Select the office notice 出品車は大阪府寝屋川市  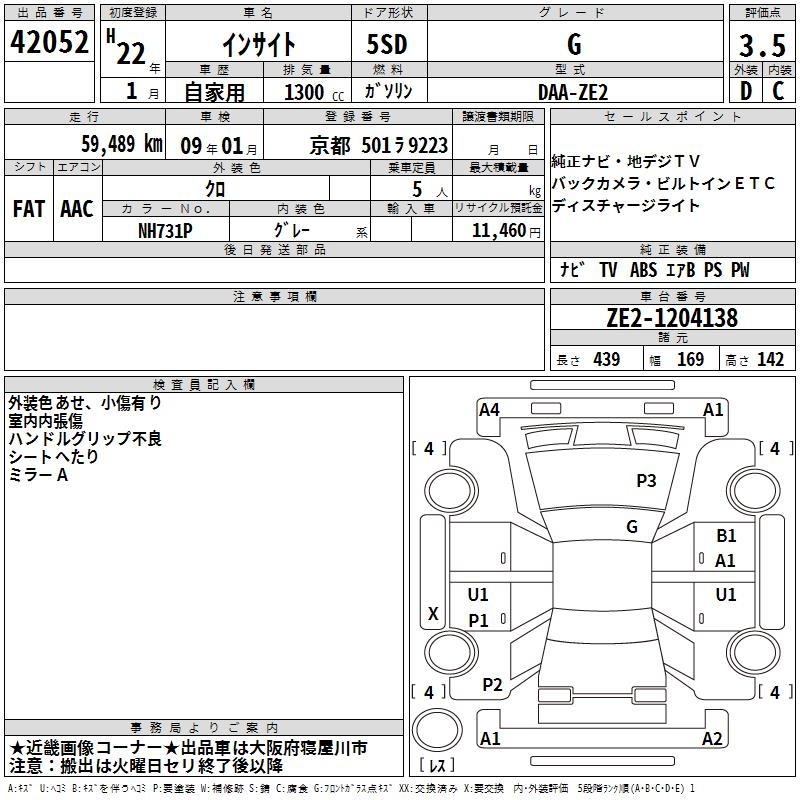273,748
